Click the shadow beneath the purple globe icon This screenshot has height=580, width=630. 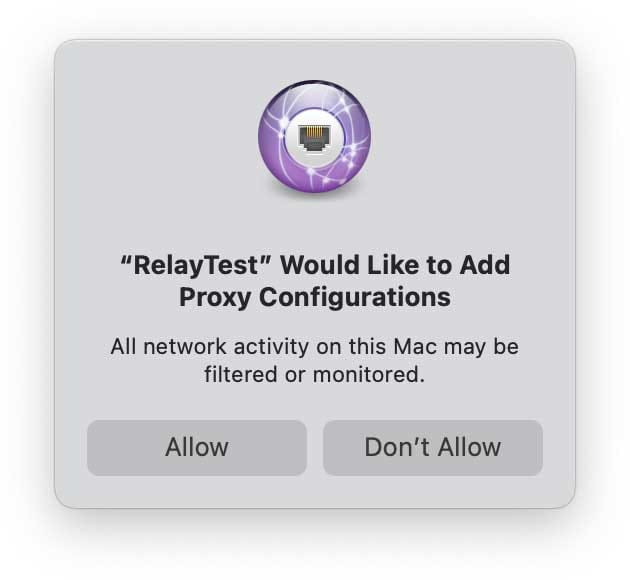click(314, 195)
